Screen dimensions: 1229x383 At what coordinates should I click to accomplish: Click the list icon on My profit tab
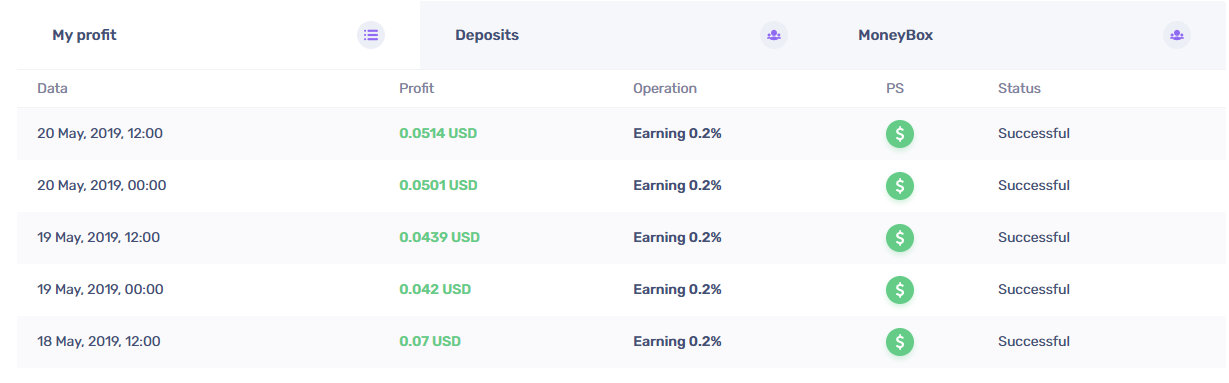(x=371, y=35)
